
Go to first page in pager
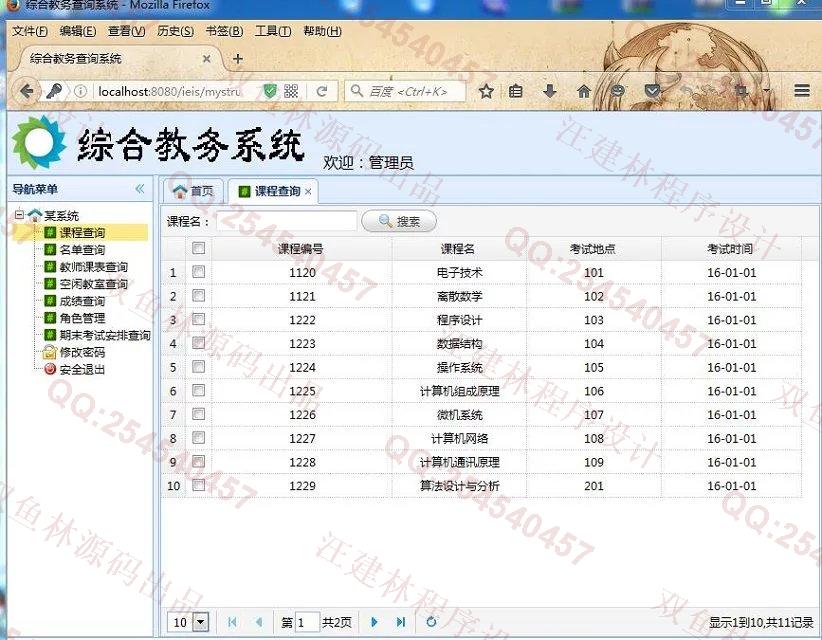pos(232,622)
